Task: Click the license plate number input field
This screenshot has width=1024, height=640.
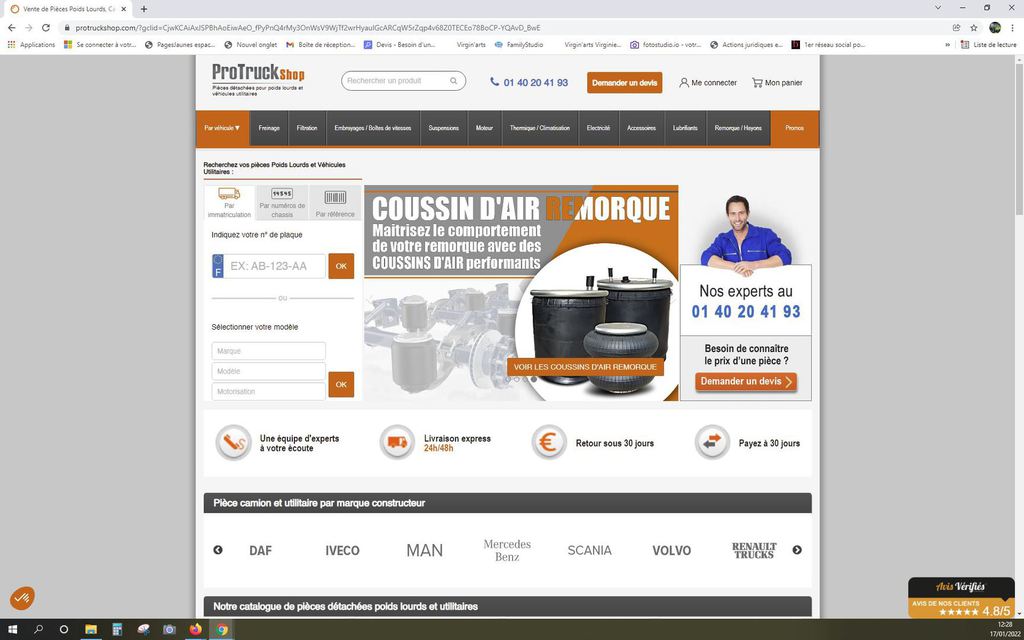Action: coord(274,266)
